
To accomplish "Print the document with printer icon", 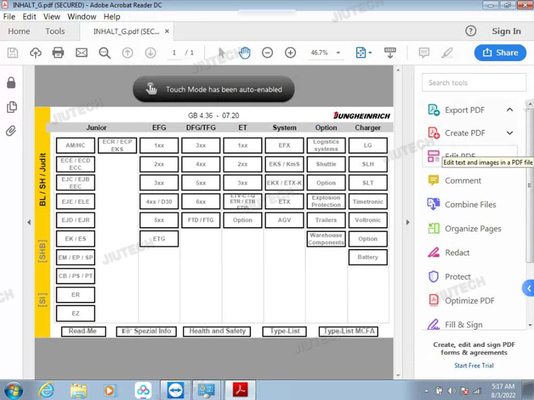I will click(58, 53).
